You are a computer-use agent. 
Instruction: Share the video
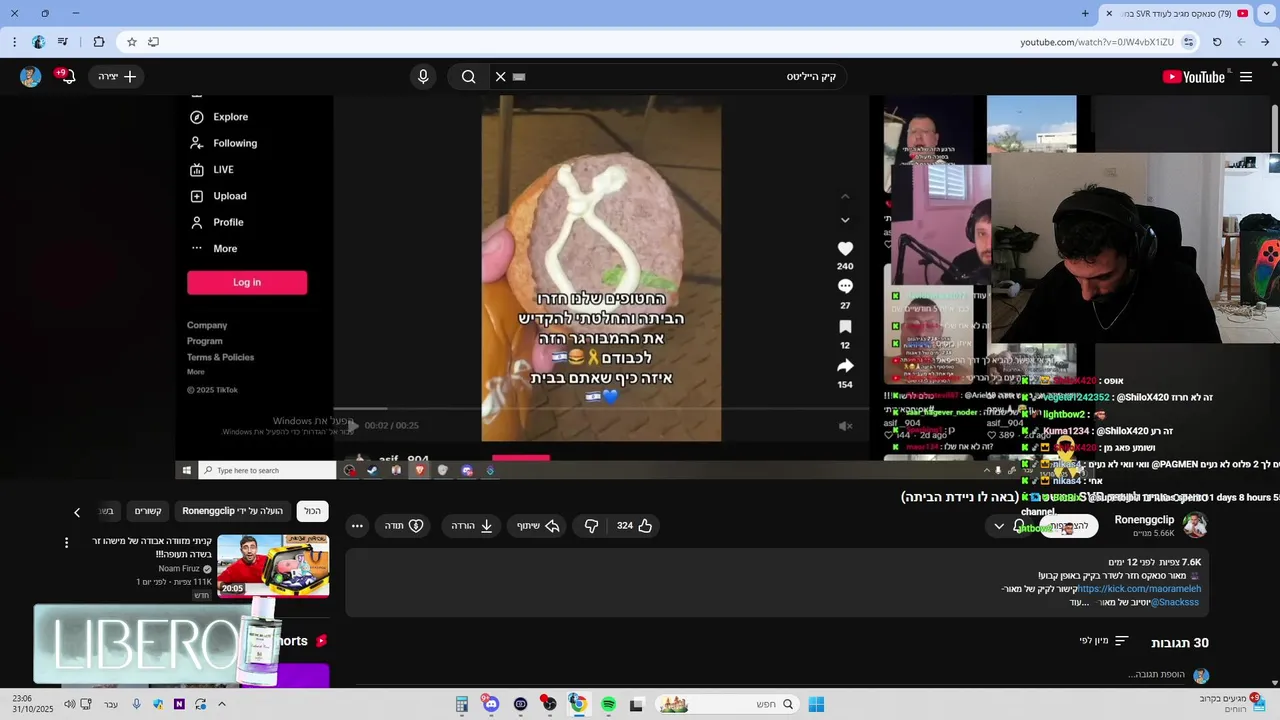point(538,525)
